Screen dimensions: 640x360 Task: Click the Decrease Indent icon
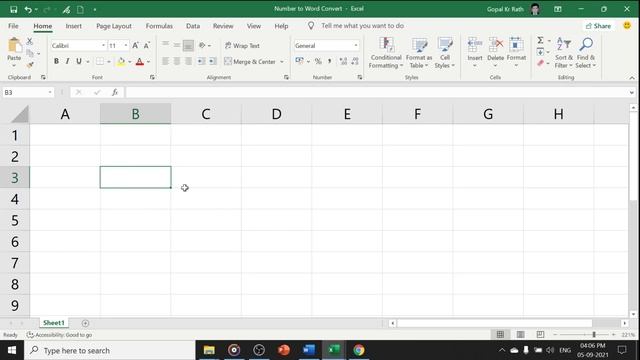tap(201, 61)
